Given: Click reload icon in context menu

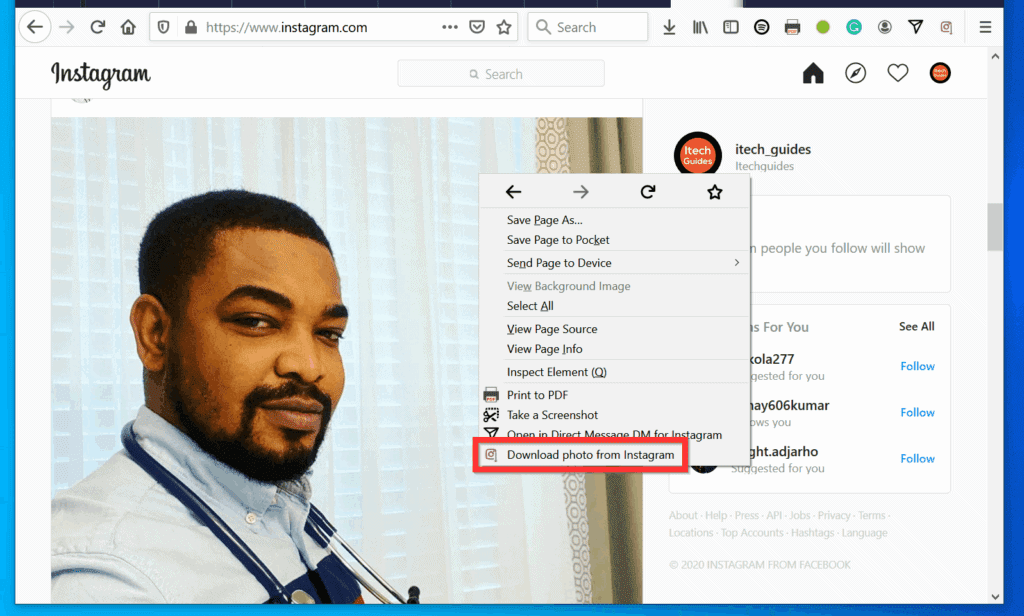Looking at the screenshot, I should (648, 192).
